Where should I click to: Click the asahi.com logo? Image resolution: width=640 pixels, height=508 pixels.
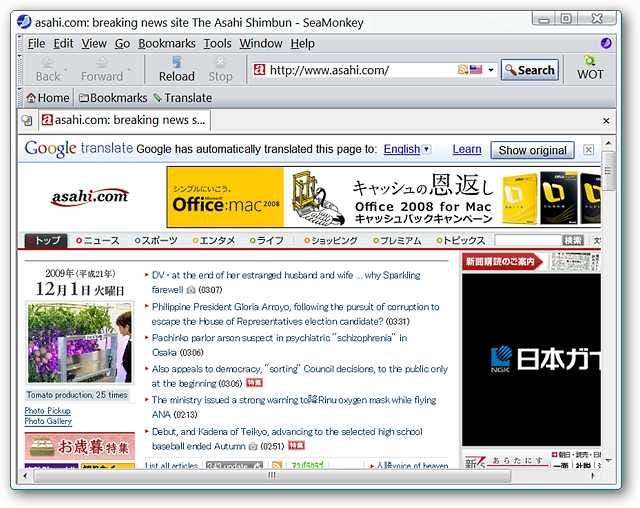[x=90, y=197]
